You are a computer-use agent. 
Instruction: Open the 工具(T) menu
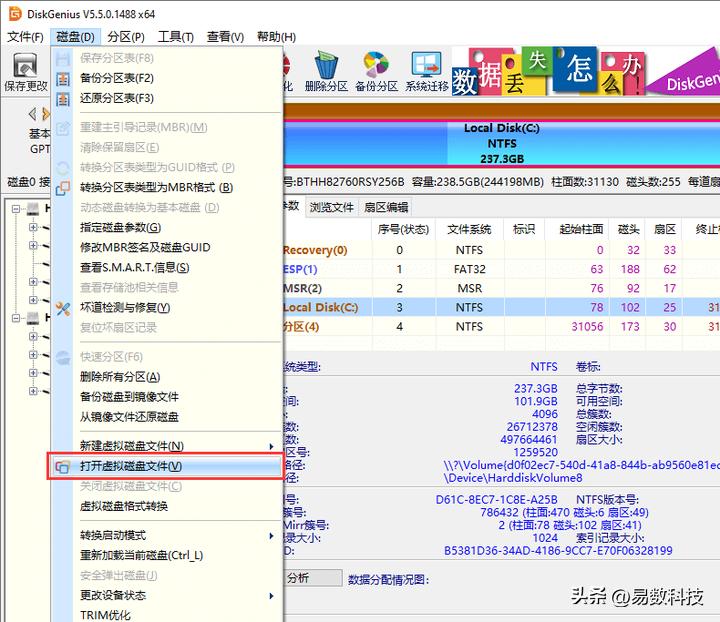(x=175, y=37)
